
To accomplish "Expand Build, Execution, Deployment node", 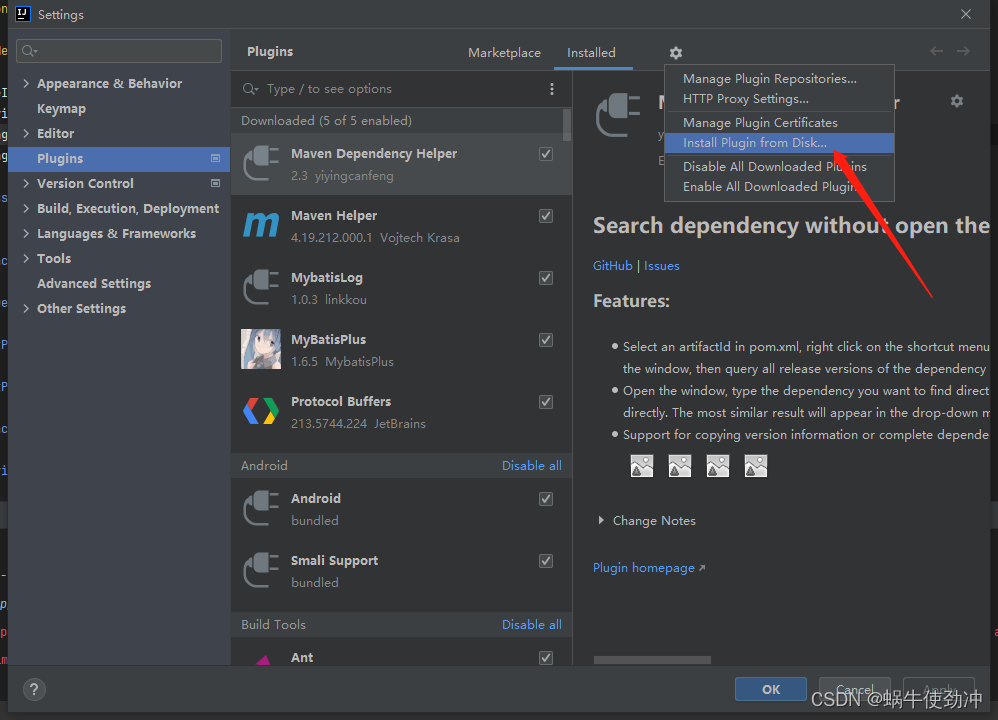I will click(26, 208).
